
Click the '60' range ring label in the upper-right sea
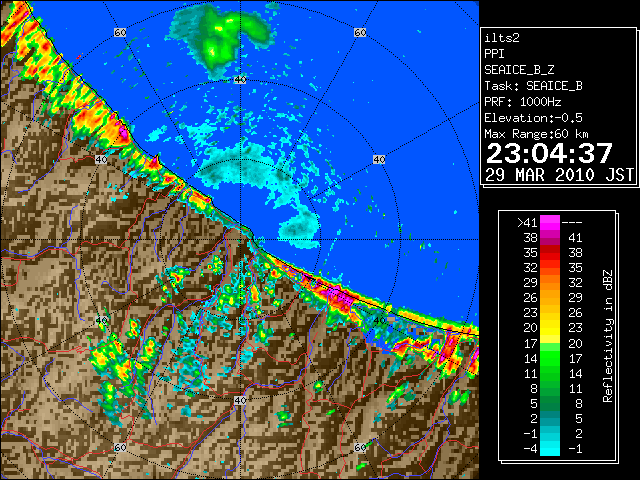click(x=360, y=32)
